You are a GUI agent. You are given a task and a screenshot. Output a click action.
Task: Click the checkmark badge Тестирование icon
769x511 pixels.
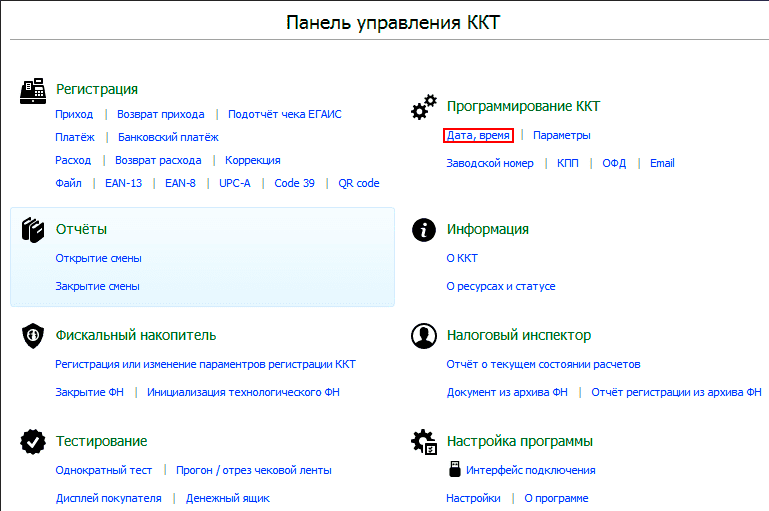point(33,442)
